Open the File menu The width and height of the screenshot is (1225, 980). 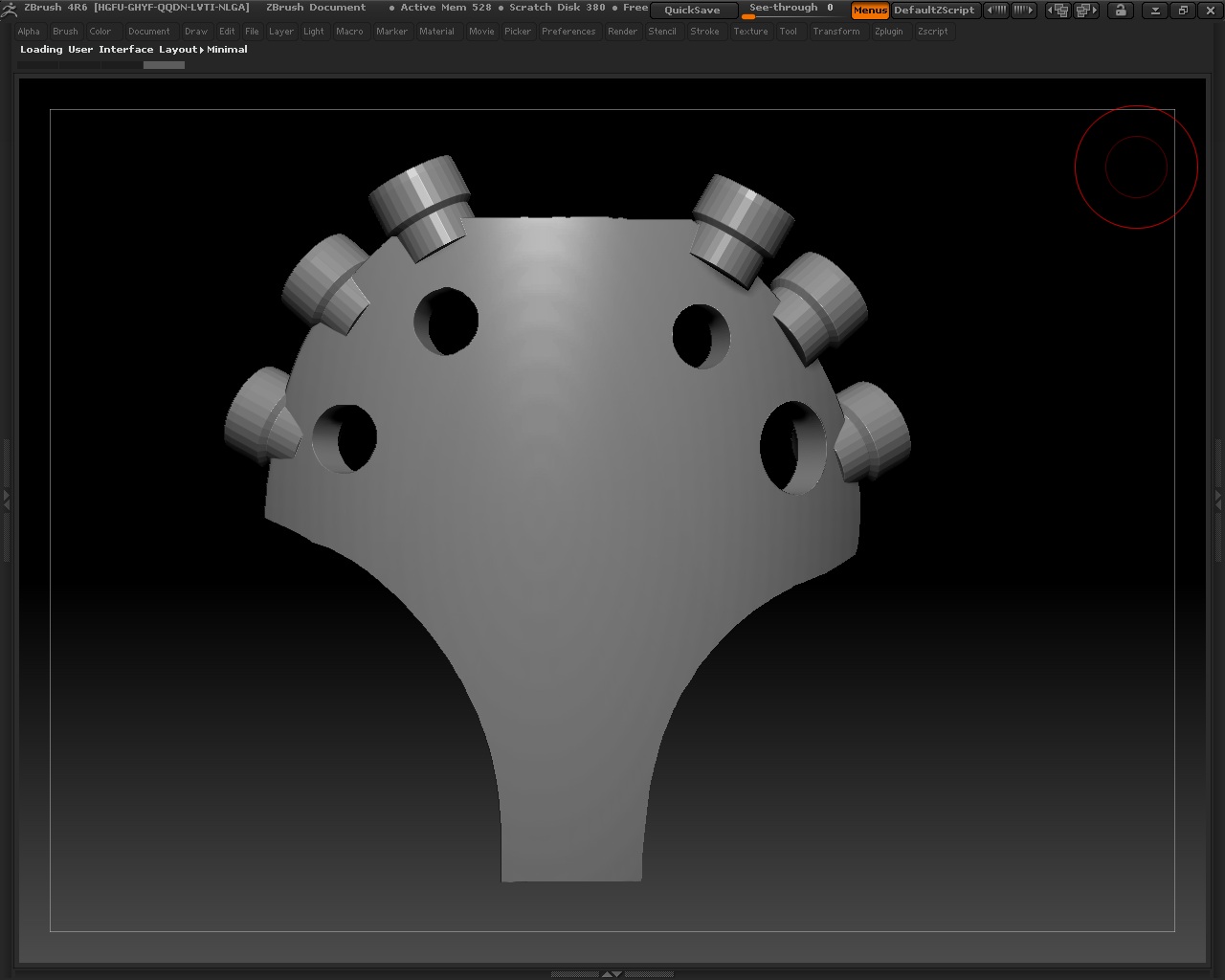pyautogui.click(x=252, y=32)
